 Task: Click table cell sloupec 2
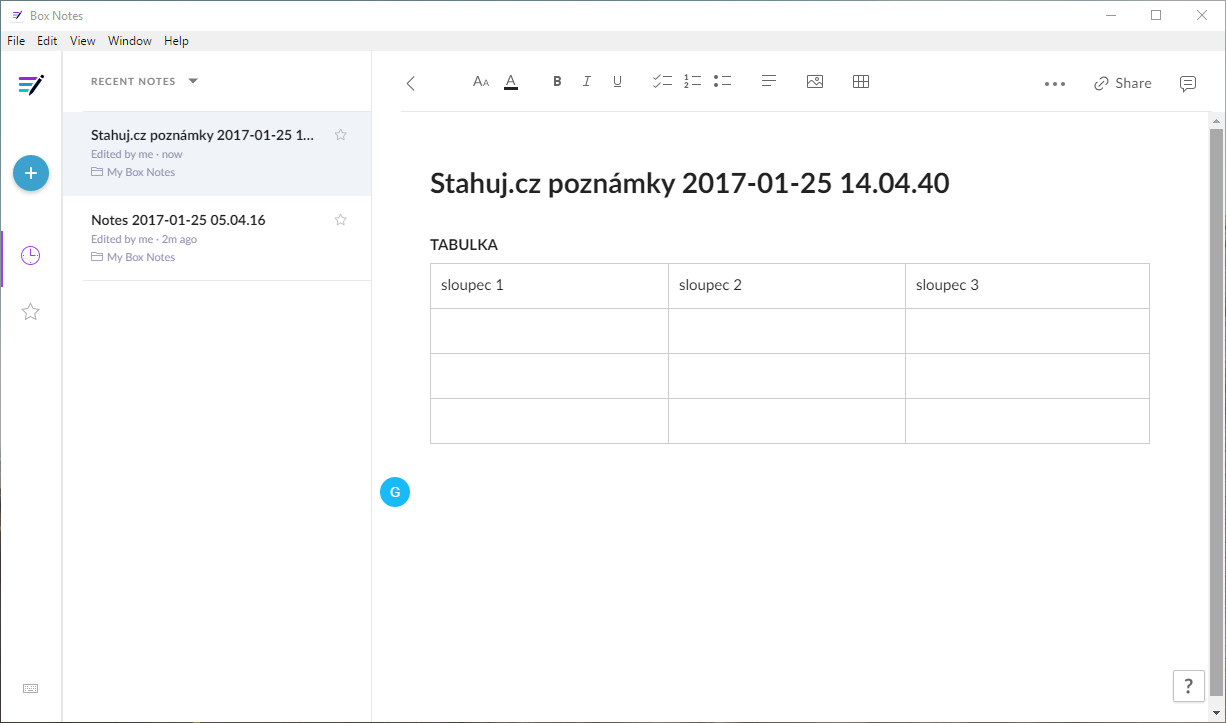click(787, 286)
